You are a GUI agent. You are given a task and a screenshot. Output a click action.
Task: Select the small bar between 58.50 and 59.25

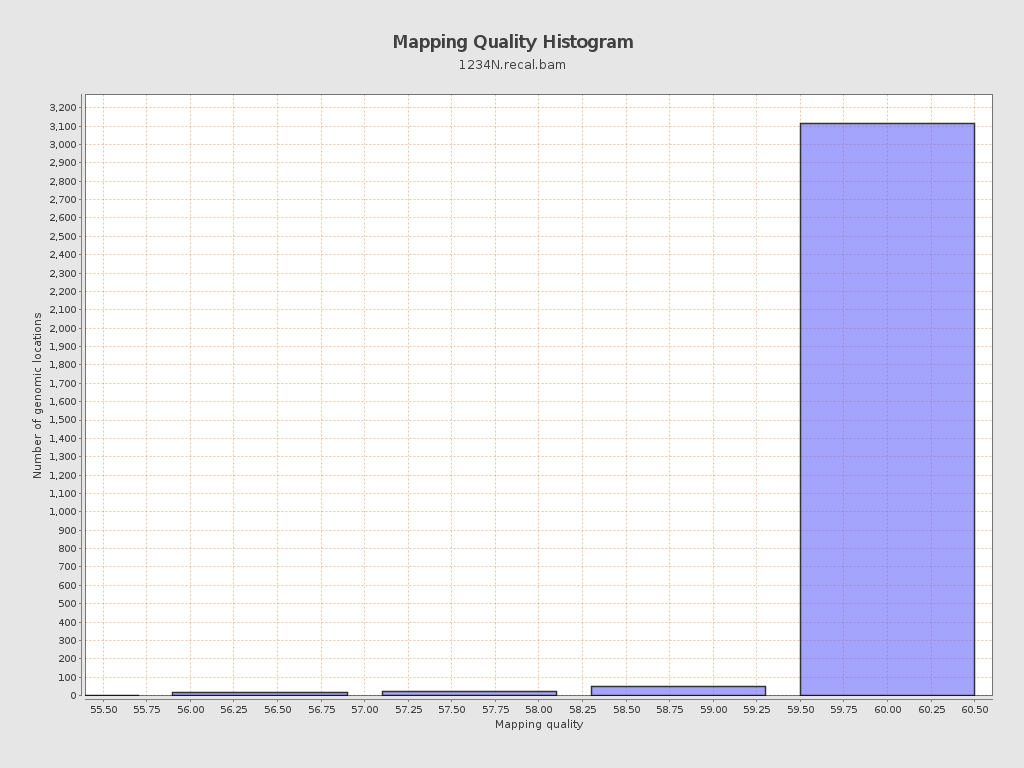pyautogui.click(x=677, y=690)
